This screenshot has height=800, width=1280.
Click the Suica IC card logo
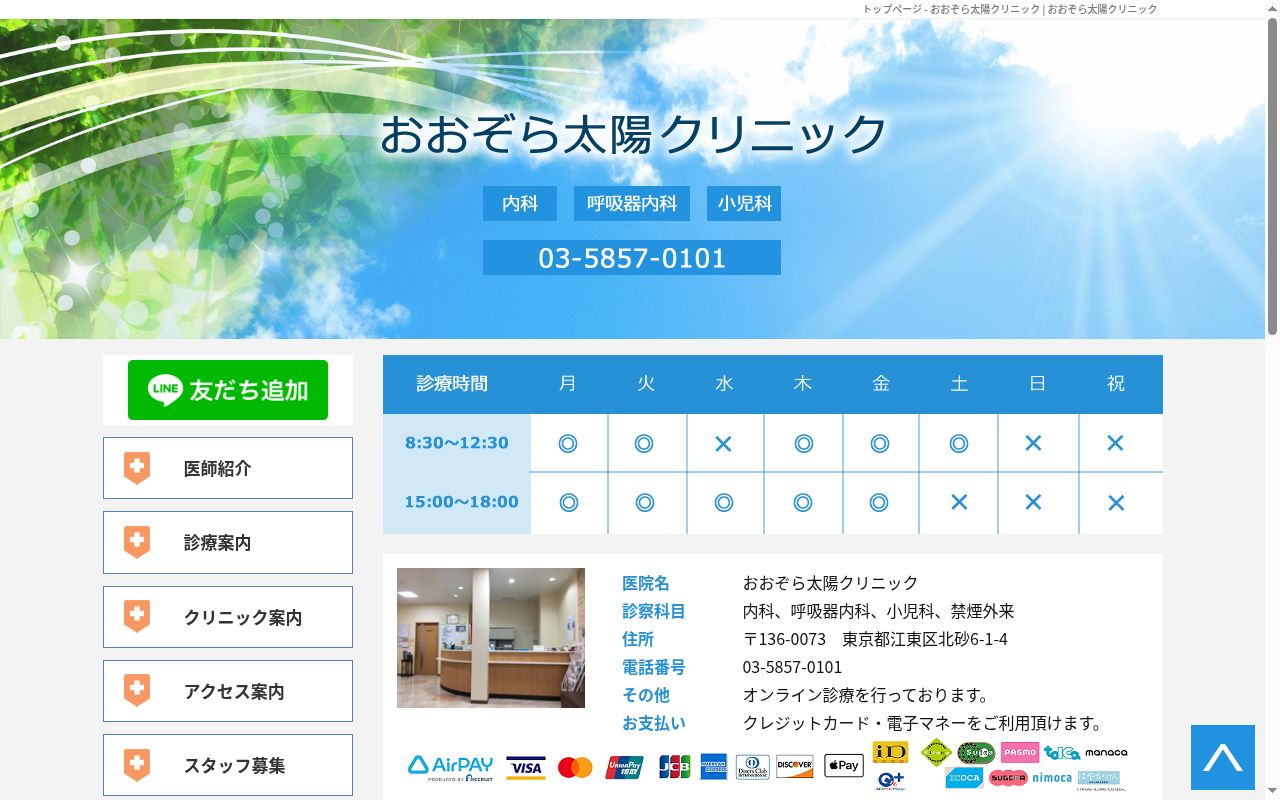[976, 753]
